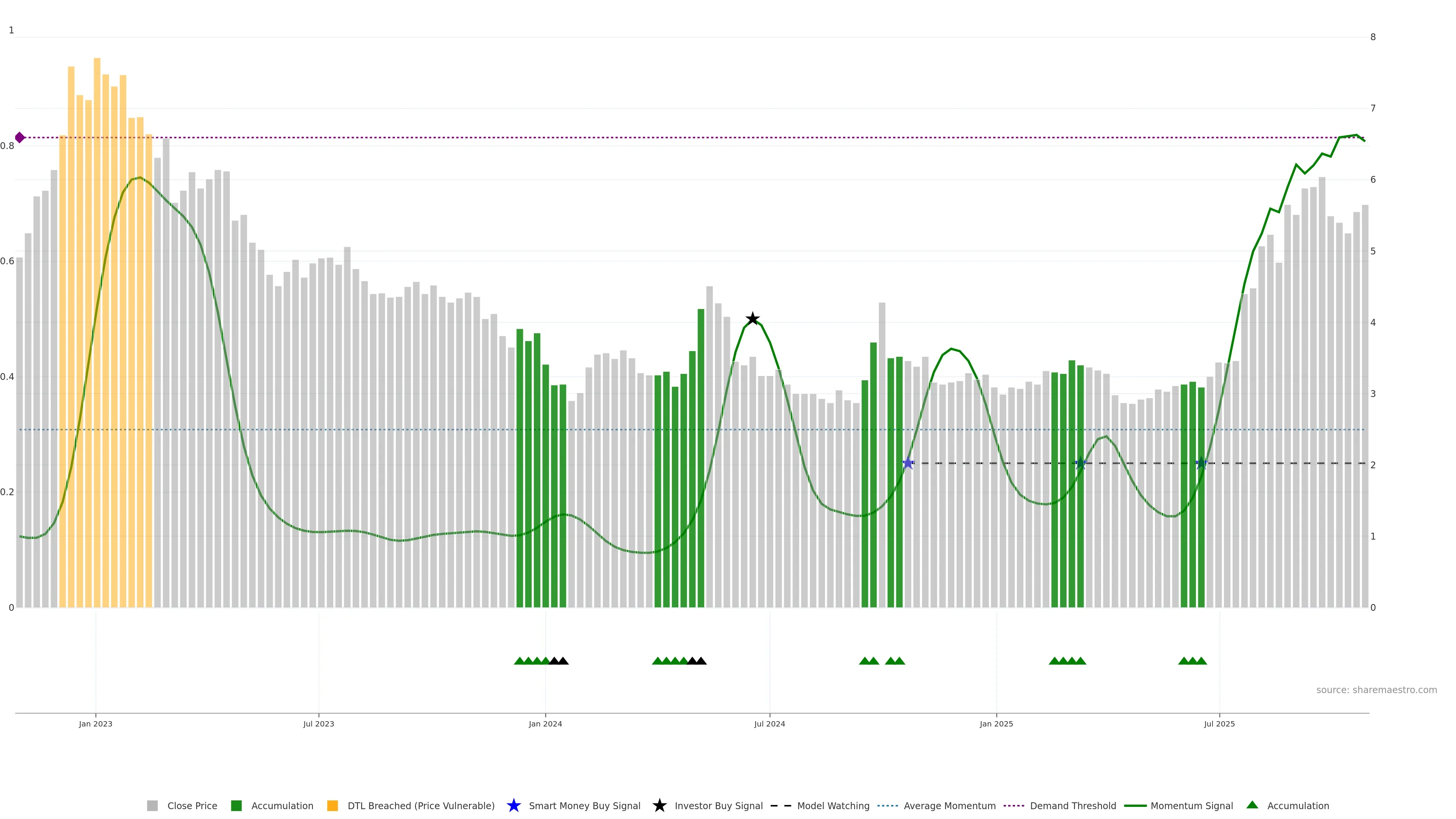The width and height of the screenshot is (1456, 819).
Task: Click green Accumulation triangle legend icon
Action: [x=1252, y=805]
